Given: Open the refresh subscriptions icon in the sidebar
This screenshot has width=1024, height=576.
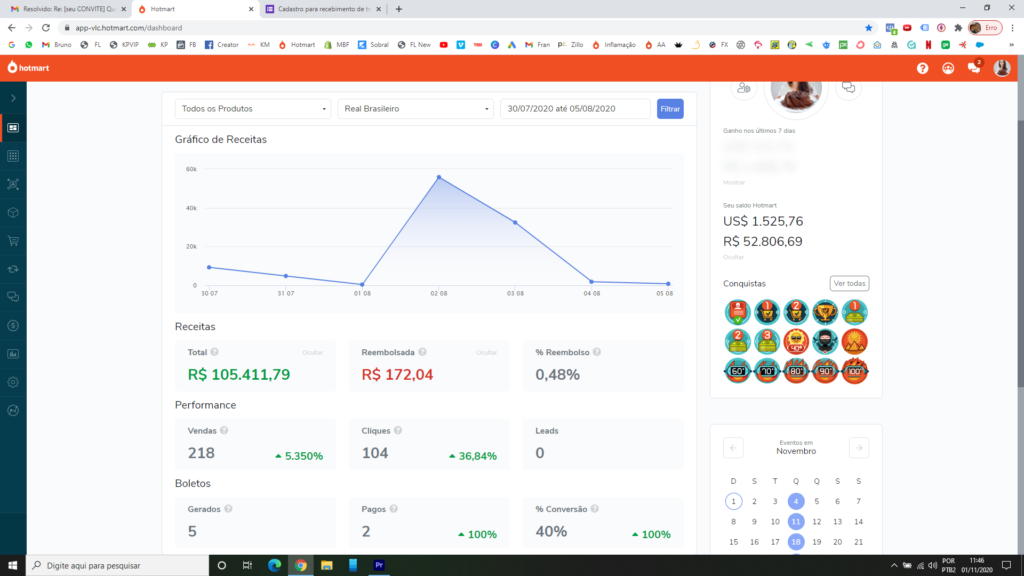Looking at the screenshot, I should tap(13, 269).
